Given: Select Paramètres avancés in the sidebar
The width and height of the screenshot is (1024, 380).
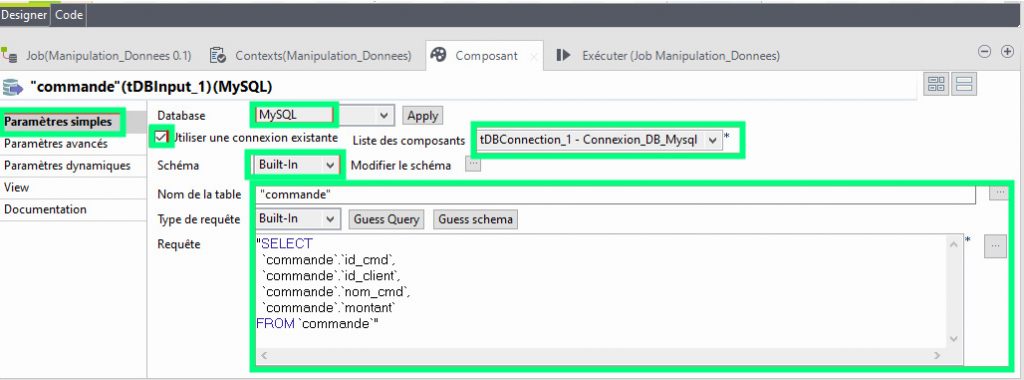Looking at the screenshot, I should [56, 144].
